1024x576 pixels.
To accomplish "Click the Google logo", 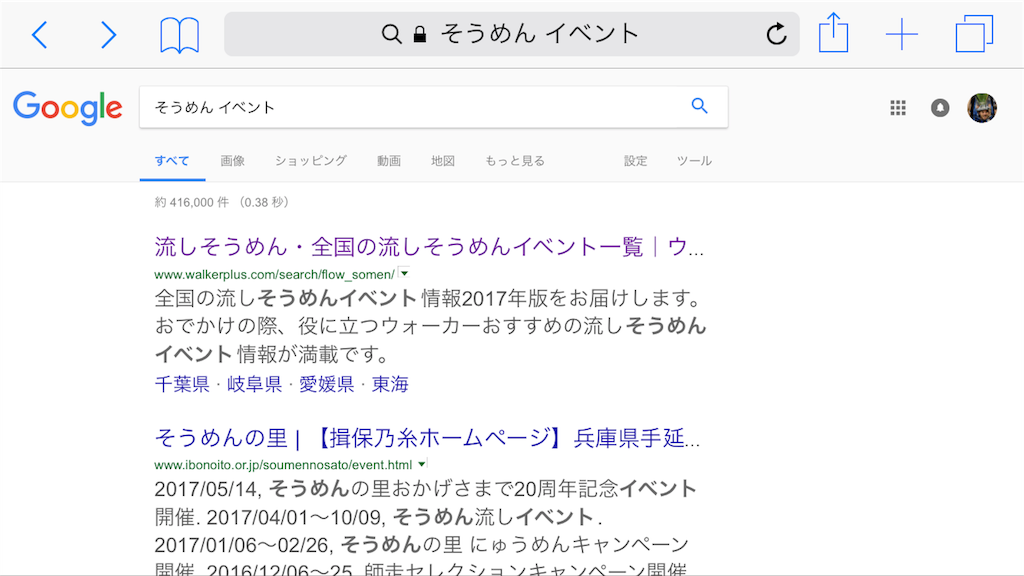I will pos(67,108).
